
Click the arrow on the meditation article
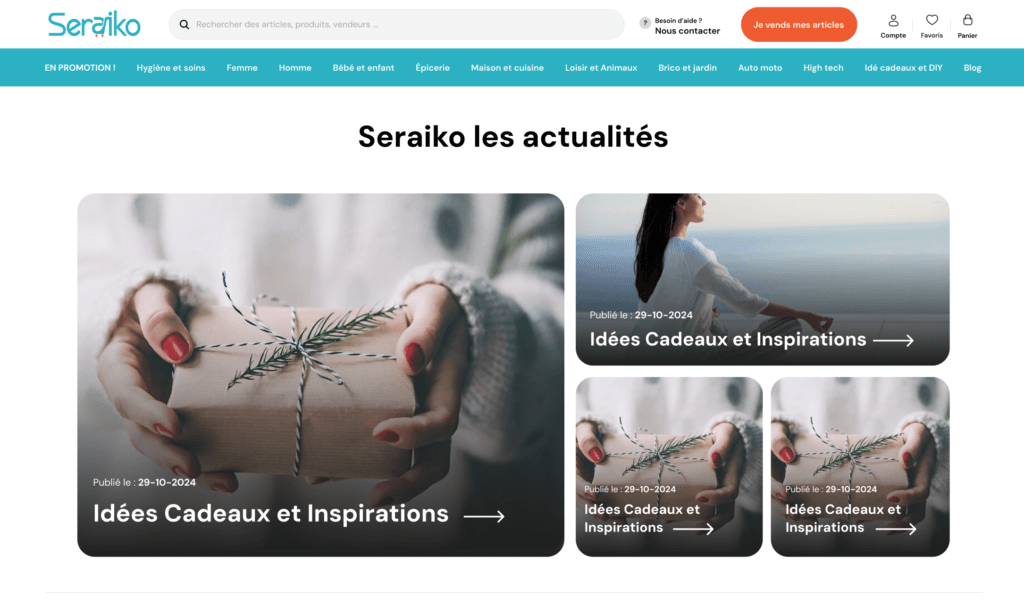click(x=893, y=340)
